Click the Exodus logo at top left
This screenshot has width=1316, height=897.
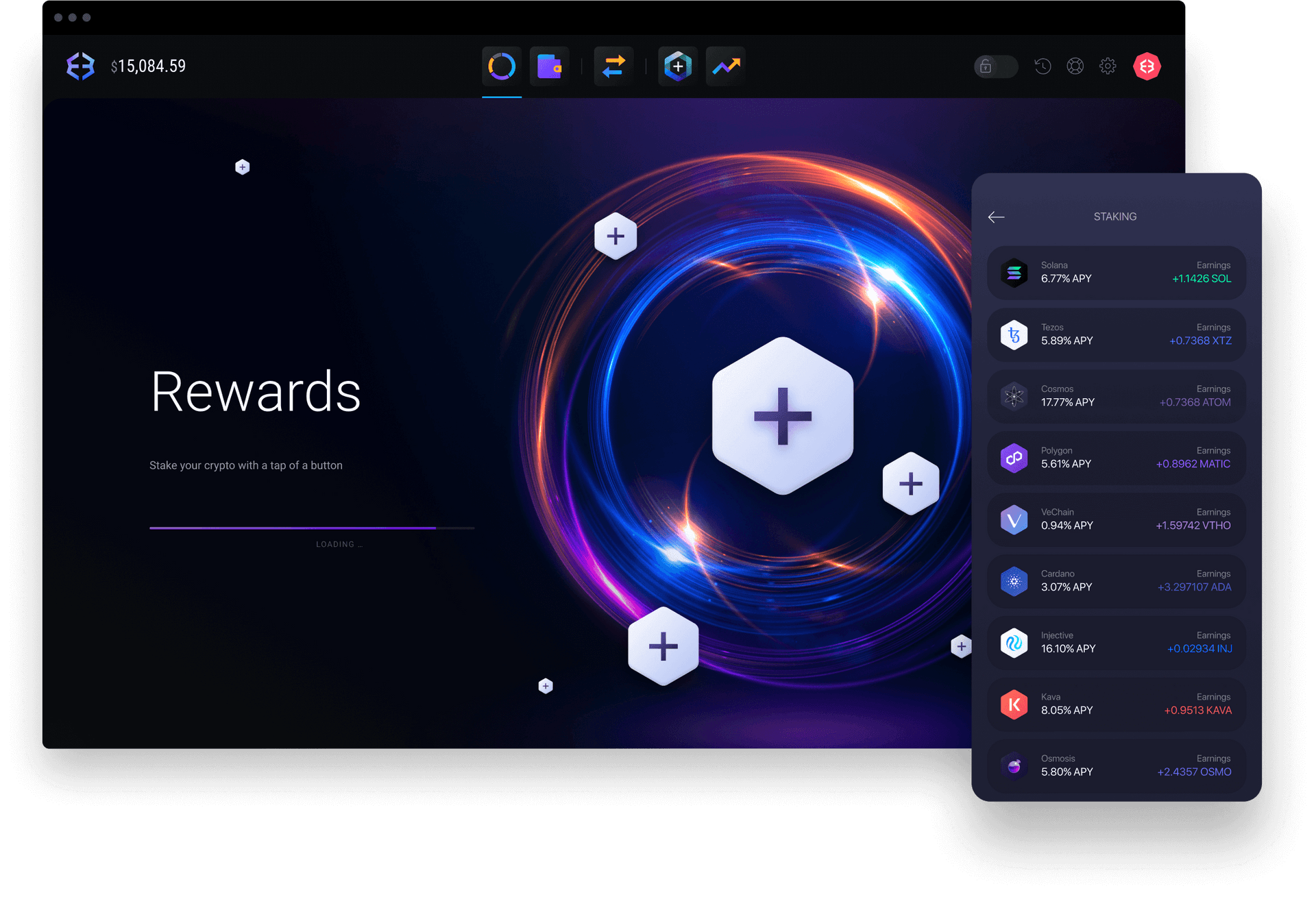(80, 66)
